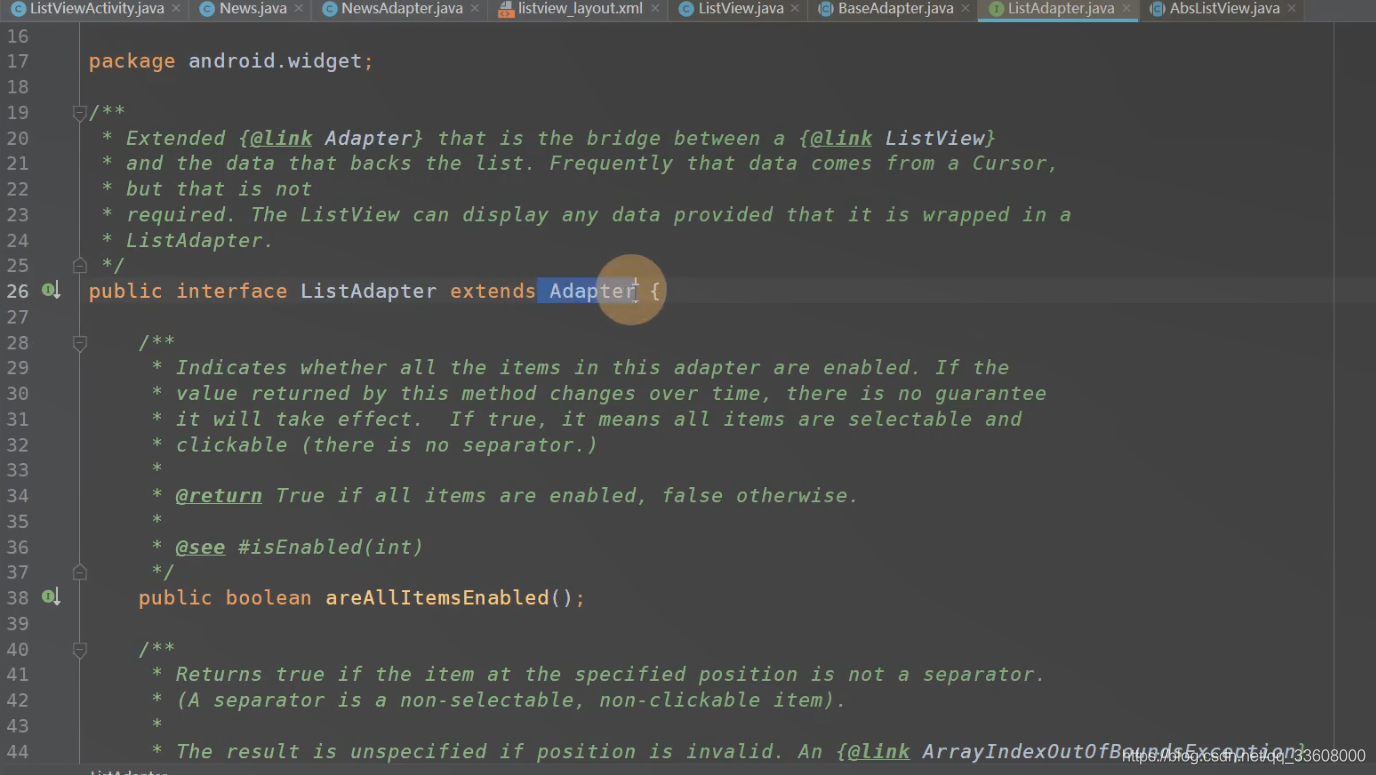Screen dimensions: 1376x775
Task: Select the NewsAdapter.java tab
Action: [x=402, y=8]
